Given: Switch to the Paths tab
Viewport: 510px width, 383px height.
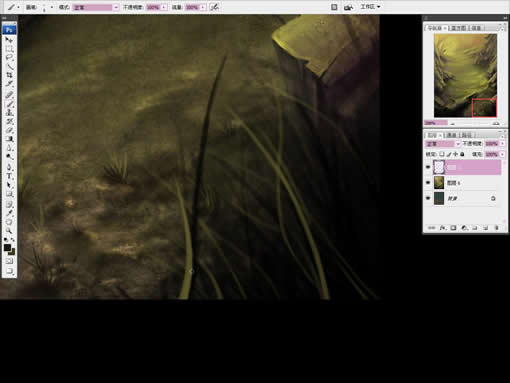Looking at the screenshot, I should (x=466, y=135).
